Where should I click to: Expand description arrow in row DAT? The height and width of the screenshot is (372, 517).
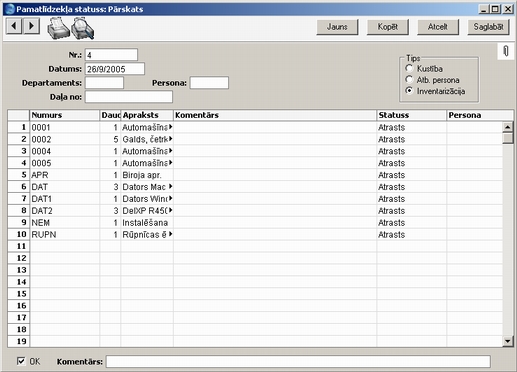pyautogui.click(x=170, y=186)
